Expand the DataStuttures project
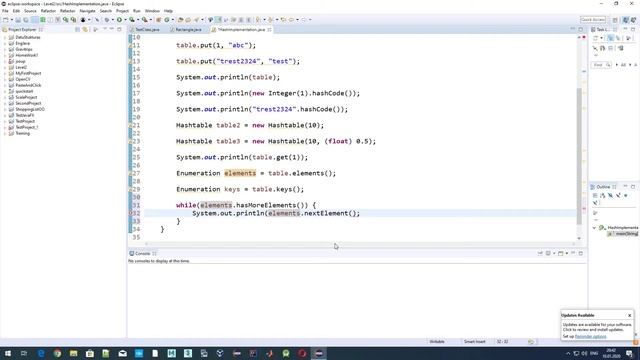This screenshot has height=360, width=640. click(5, 37)
